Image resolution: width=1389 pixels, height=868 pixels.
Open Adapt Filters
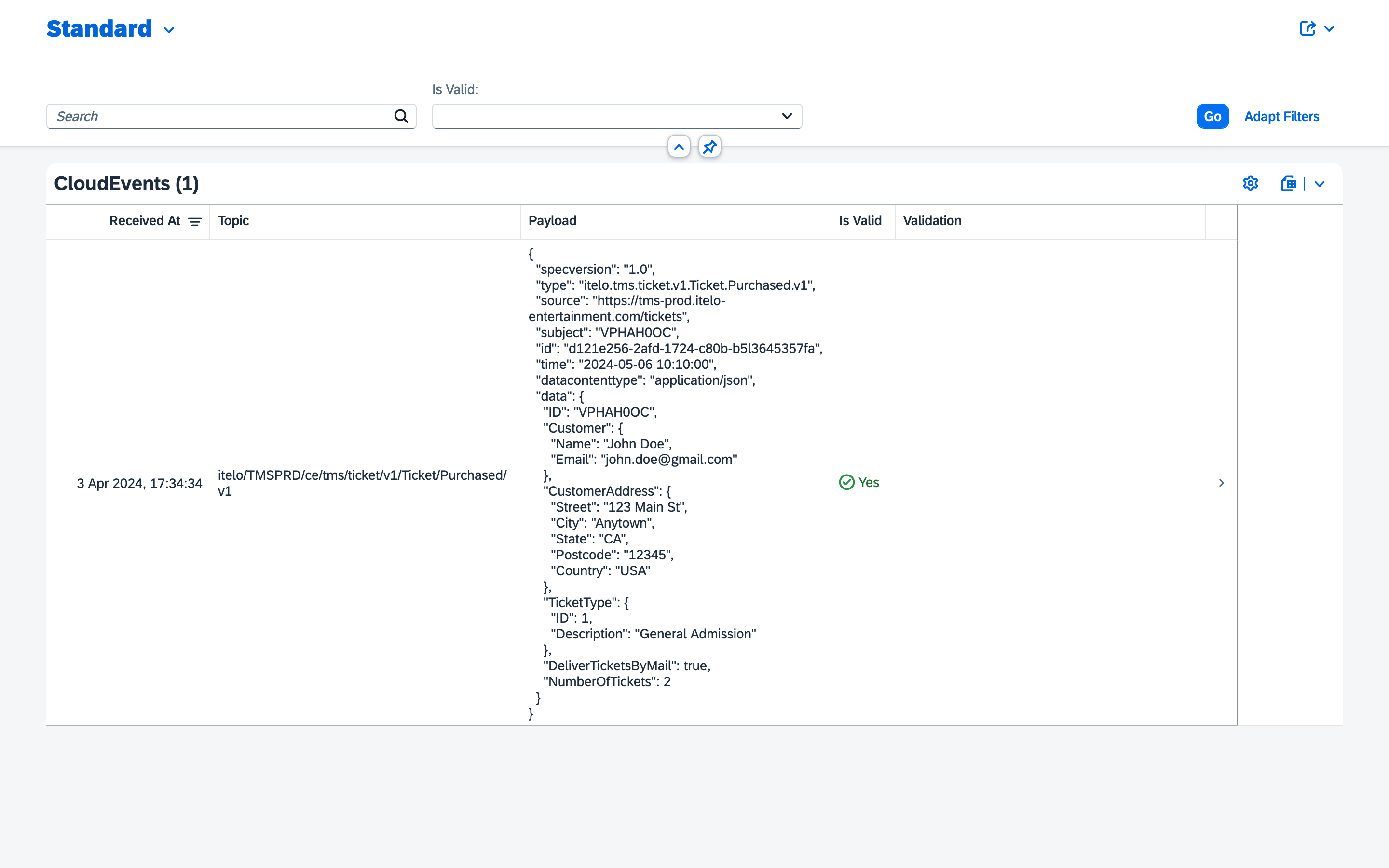tap(1281, 117)
